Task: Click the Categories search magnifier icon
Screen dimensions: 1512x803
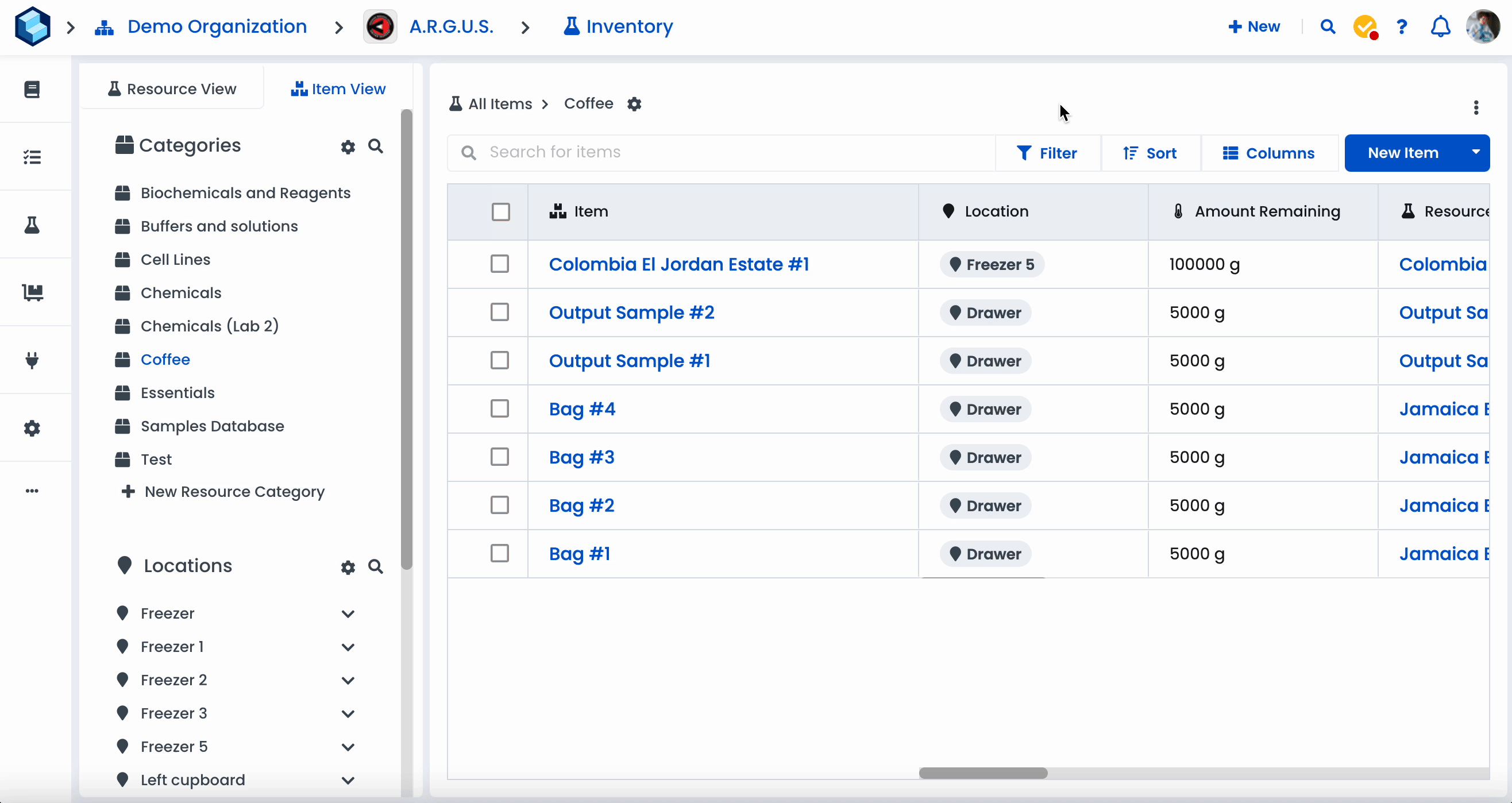Action: point(376,146)
